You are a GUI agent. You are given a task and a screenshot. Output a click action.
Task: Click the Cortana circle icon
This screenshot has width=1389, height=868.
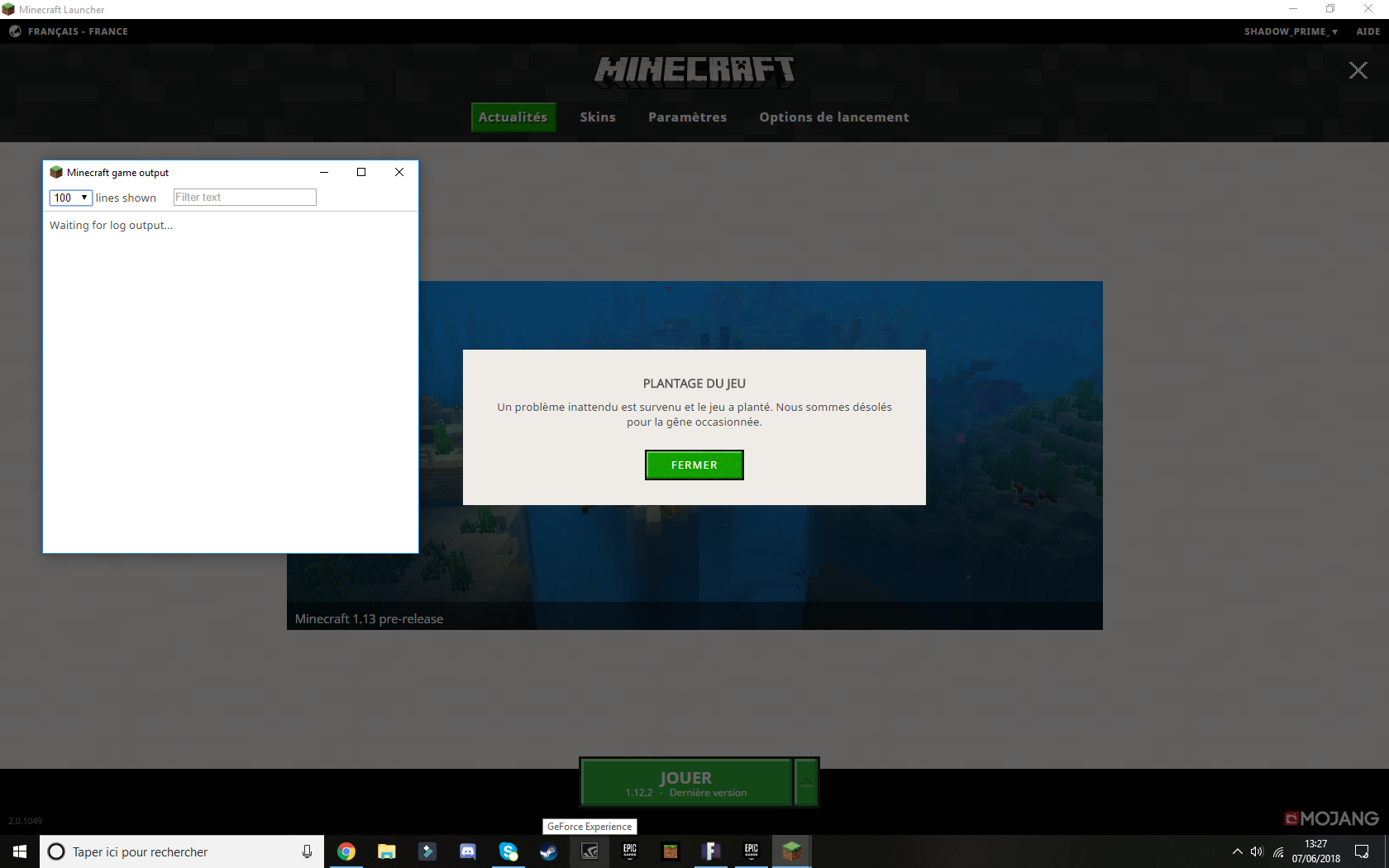pyautogui.click(x=56, y=851)
